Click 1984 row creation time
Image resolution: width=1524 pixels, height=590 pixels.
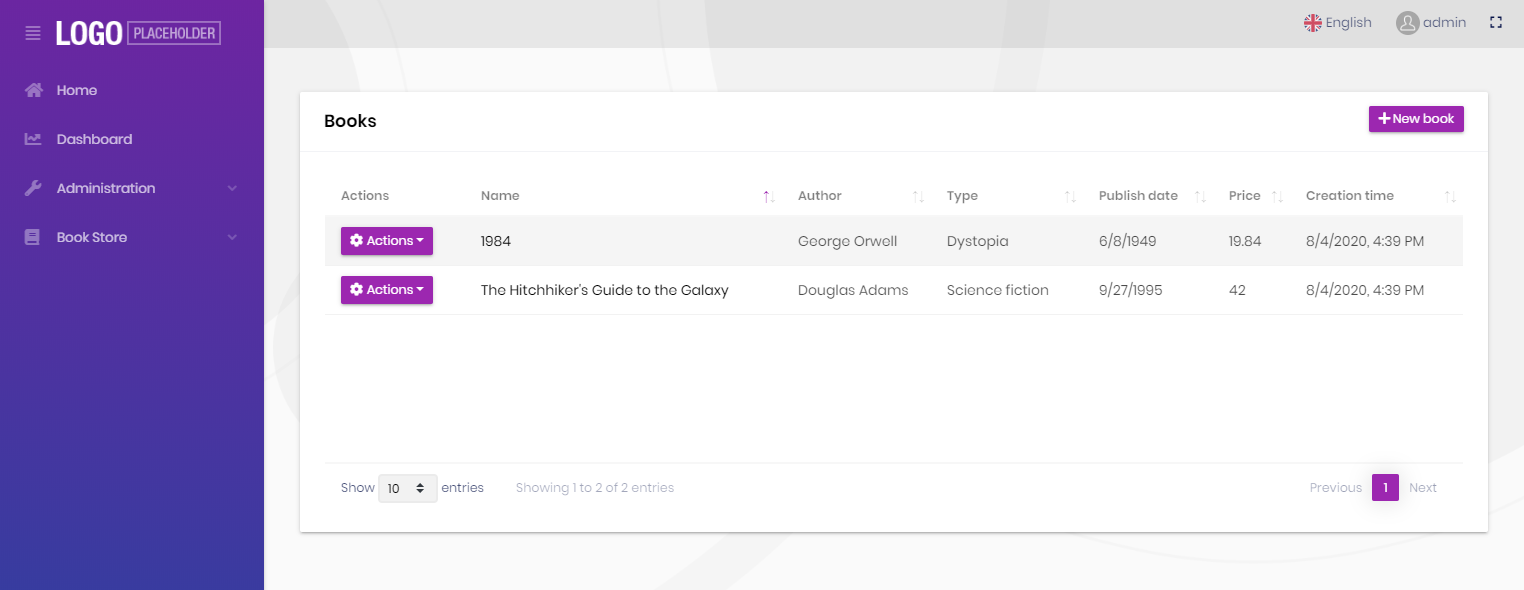(1364, 241)
